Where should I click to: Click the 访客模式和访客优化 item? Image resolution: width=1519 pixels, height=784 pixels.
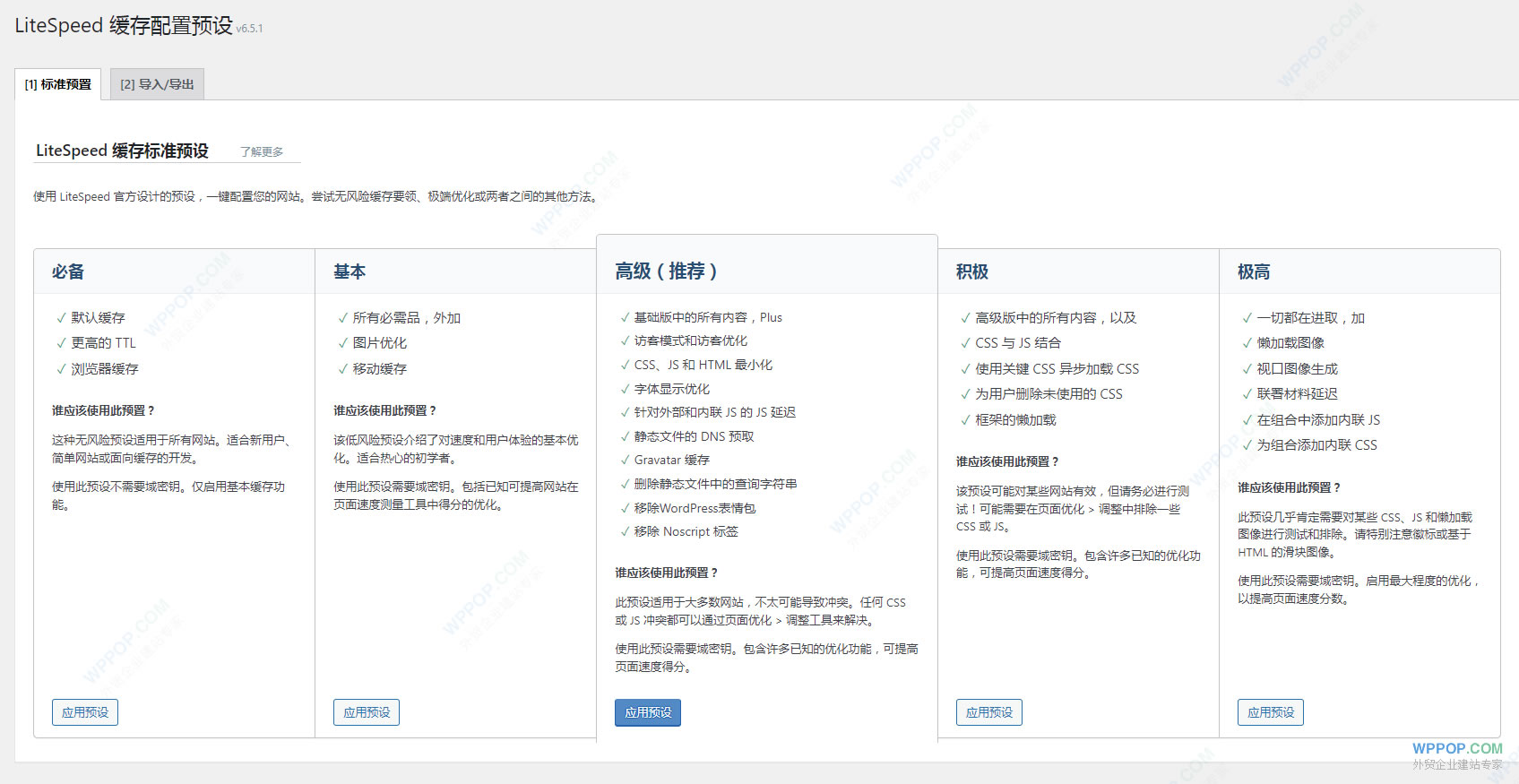[690, 340]
